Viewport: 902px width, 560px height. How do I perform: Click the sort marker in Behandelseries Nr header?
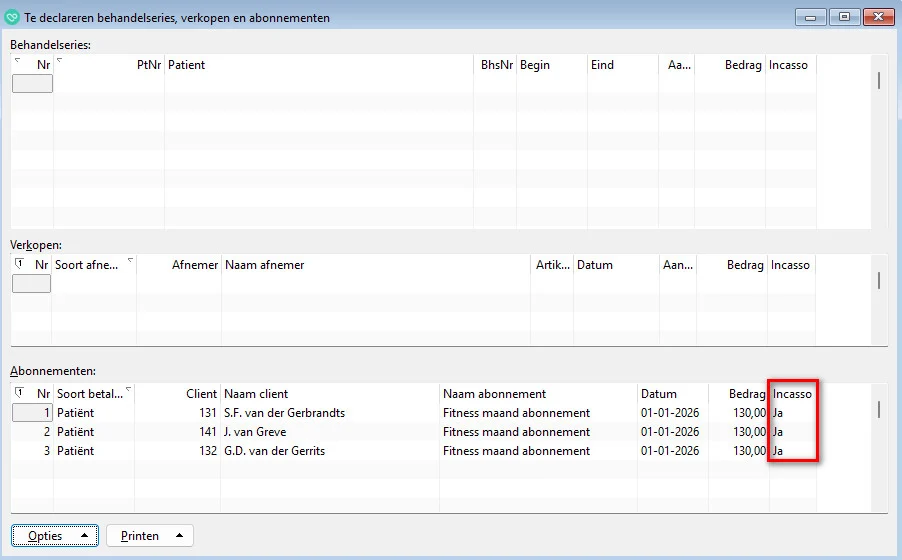pyautogui.click(x=17, y=61)
